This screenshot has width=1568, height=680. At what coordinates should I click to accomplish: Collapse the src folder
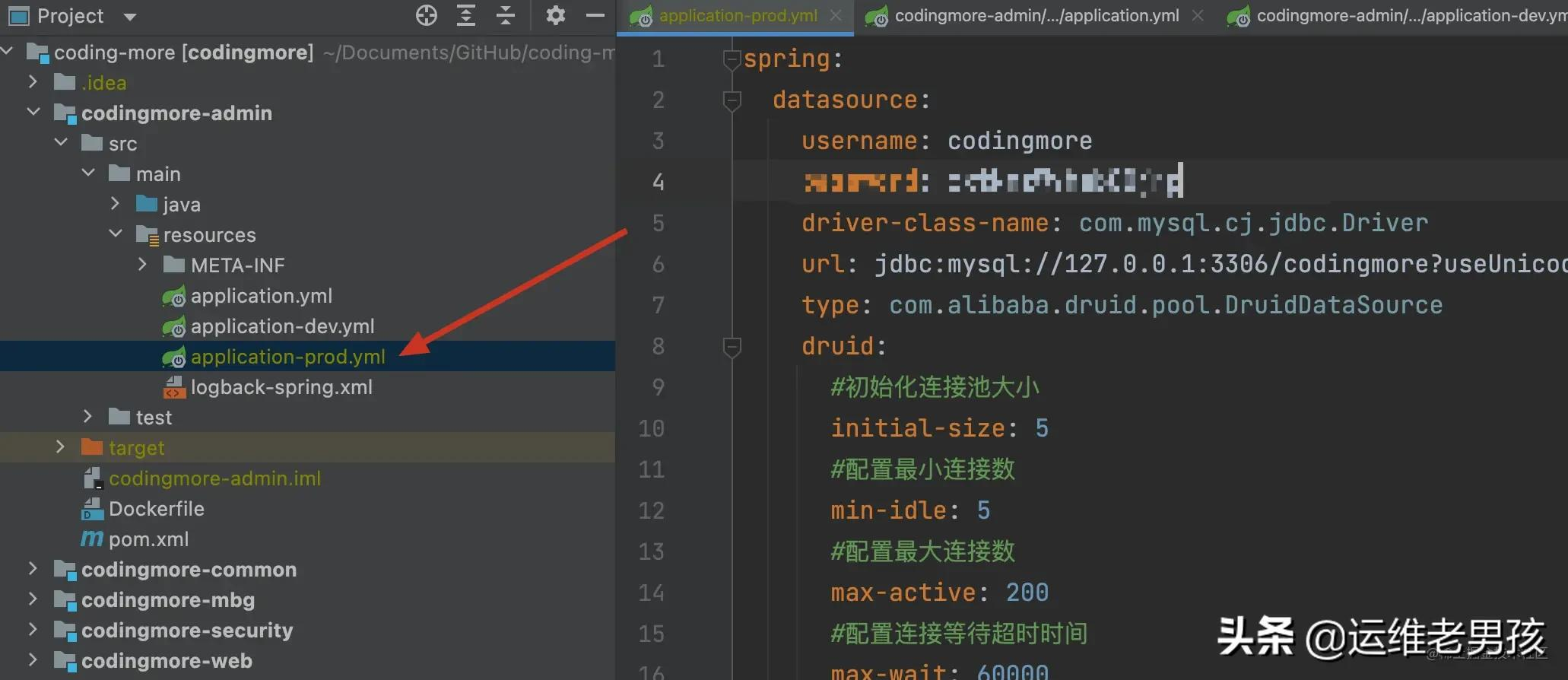click(x=61, y=142)
